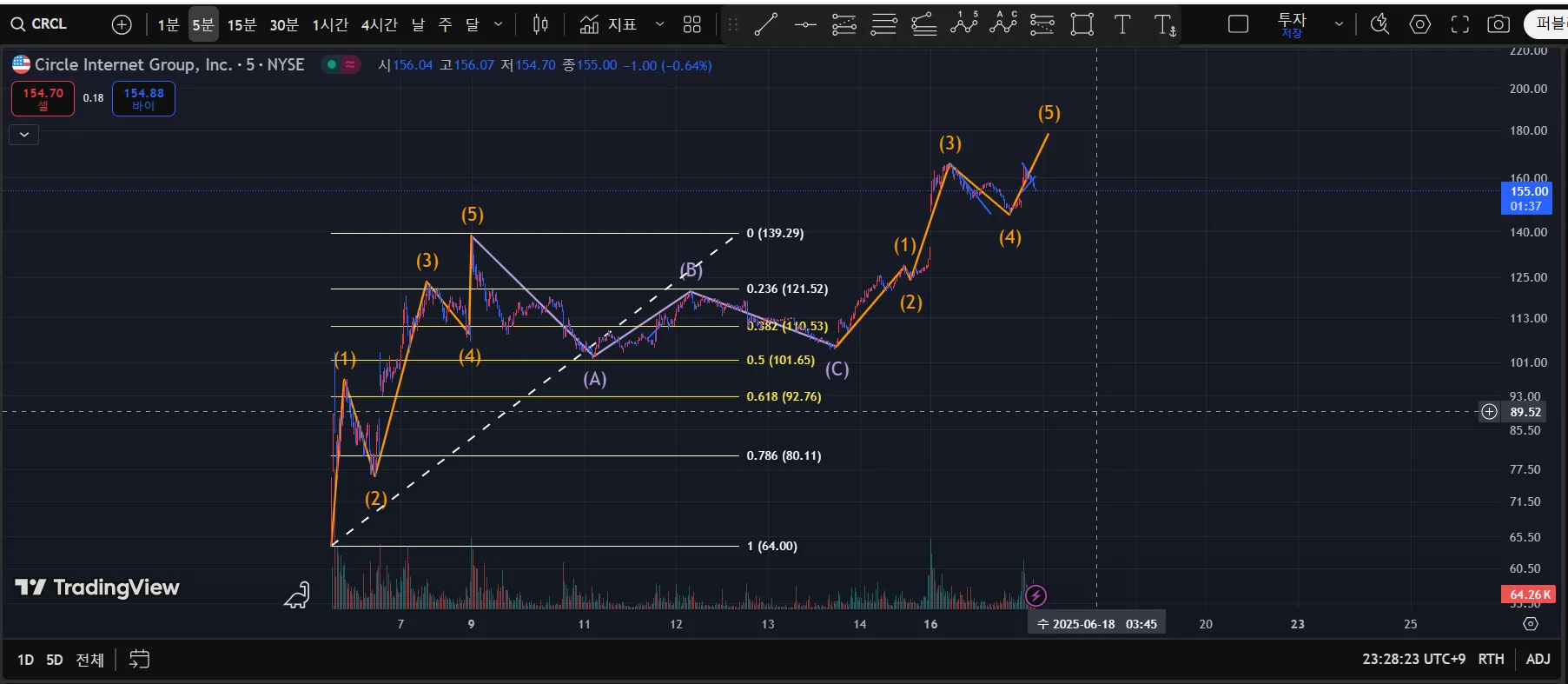Select the Elliott correction wave A-C tool
The image size is (1568, 684).
[x=1003, y=24]
